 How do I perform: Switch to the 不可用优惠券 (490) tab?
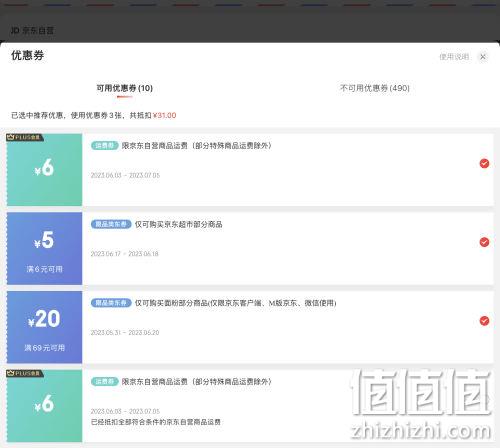pyautogui.click(x=374, y=88)
